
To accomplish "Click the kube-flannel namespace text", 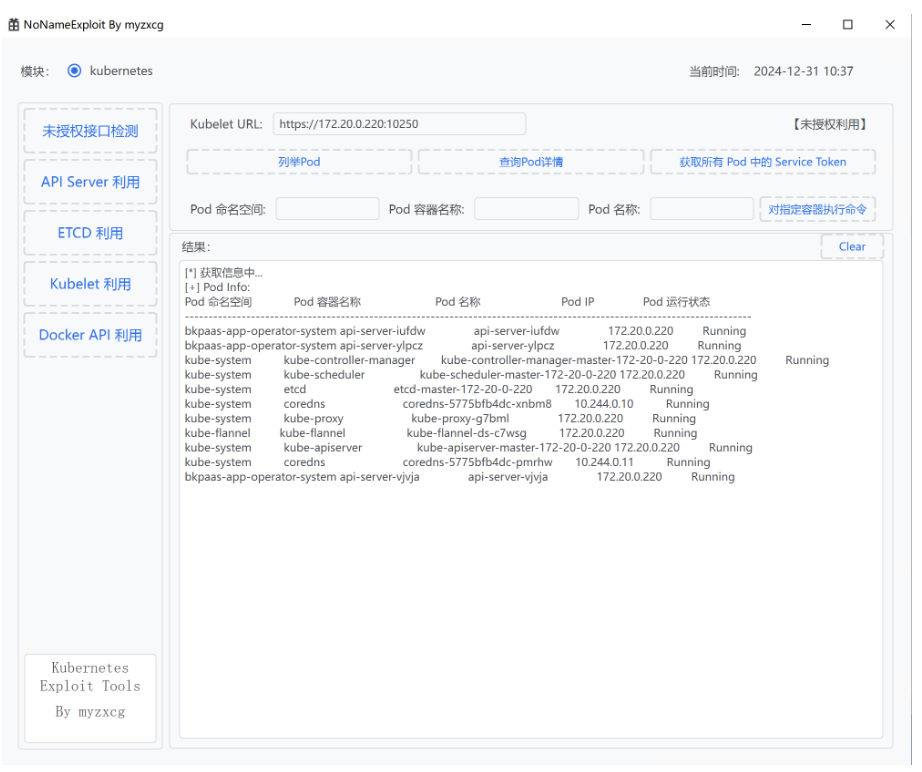I will (x=218, y=434).
